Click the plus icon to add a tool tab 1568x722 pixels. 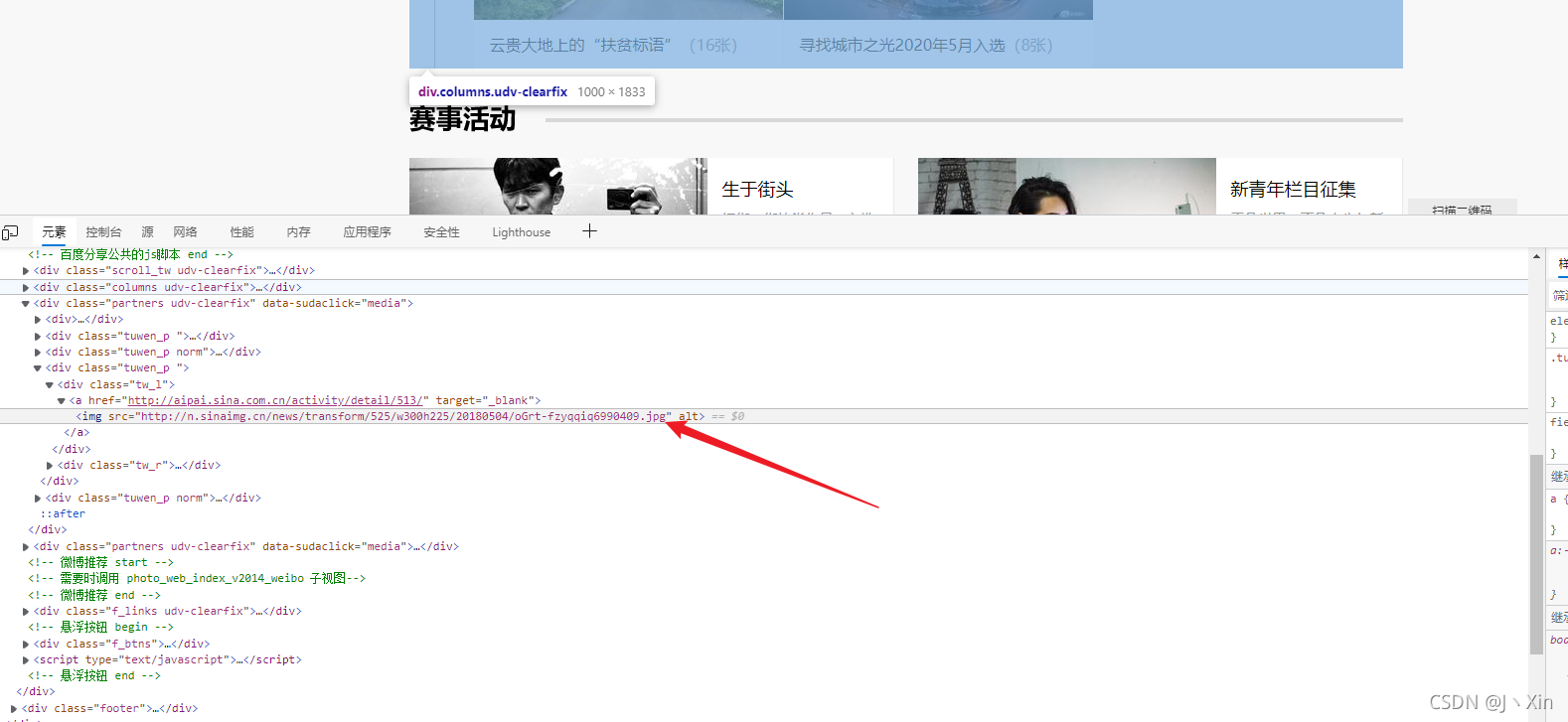click(x=589, y=231)
